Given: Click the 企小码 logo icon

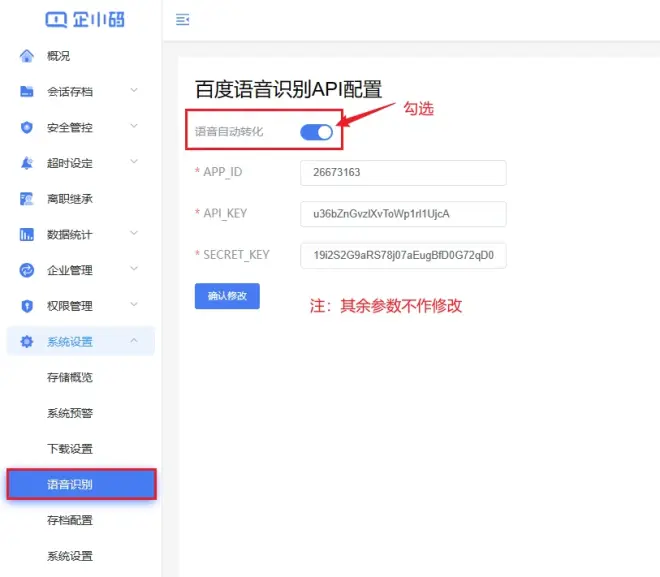Looking at the screenshot, I should pos(57,19).
